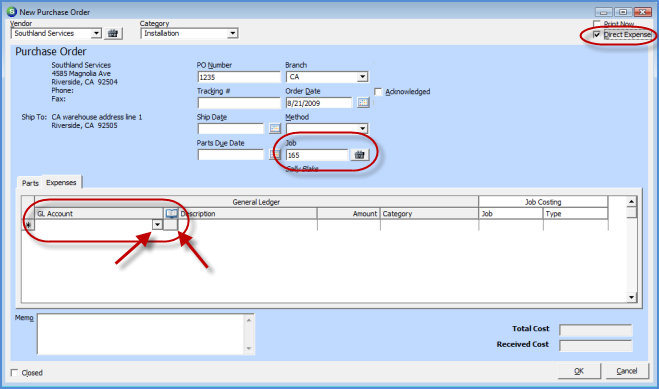Click the Total Cost field
The image size is (659, 389).
(x=596, y=330)
